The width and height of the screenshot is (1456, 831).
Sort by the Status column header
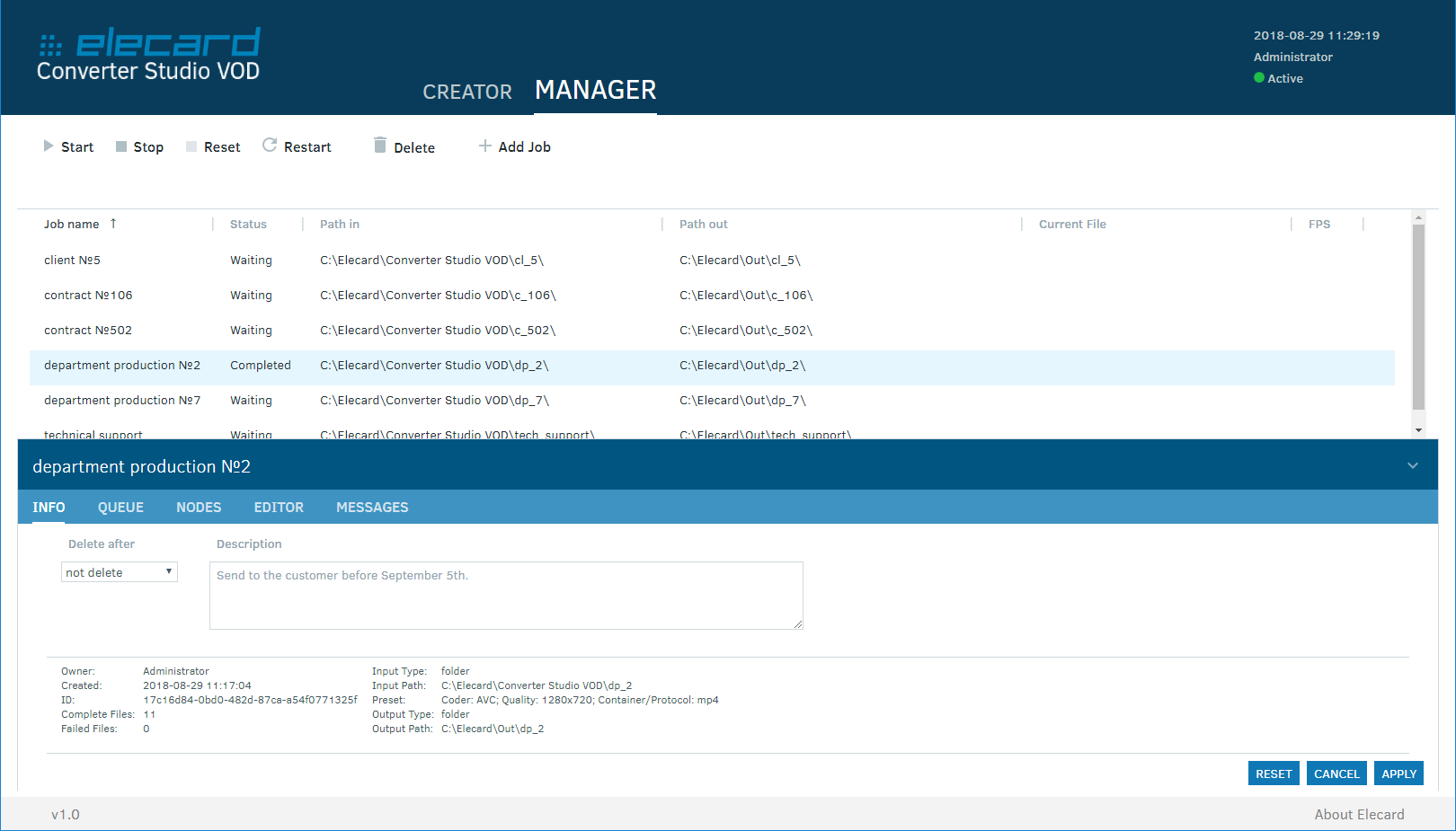click(248, 225)
